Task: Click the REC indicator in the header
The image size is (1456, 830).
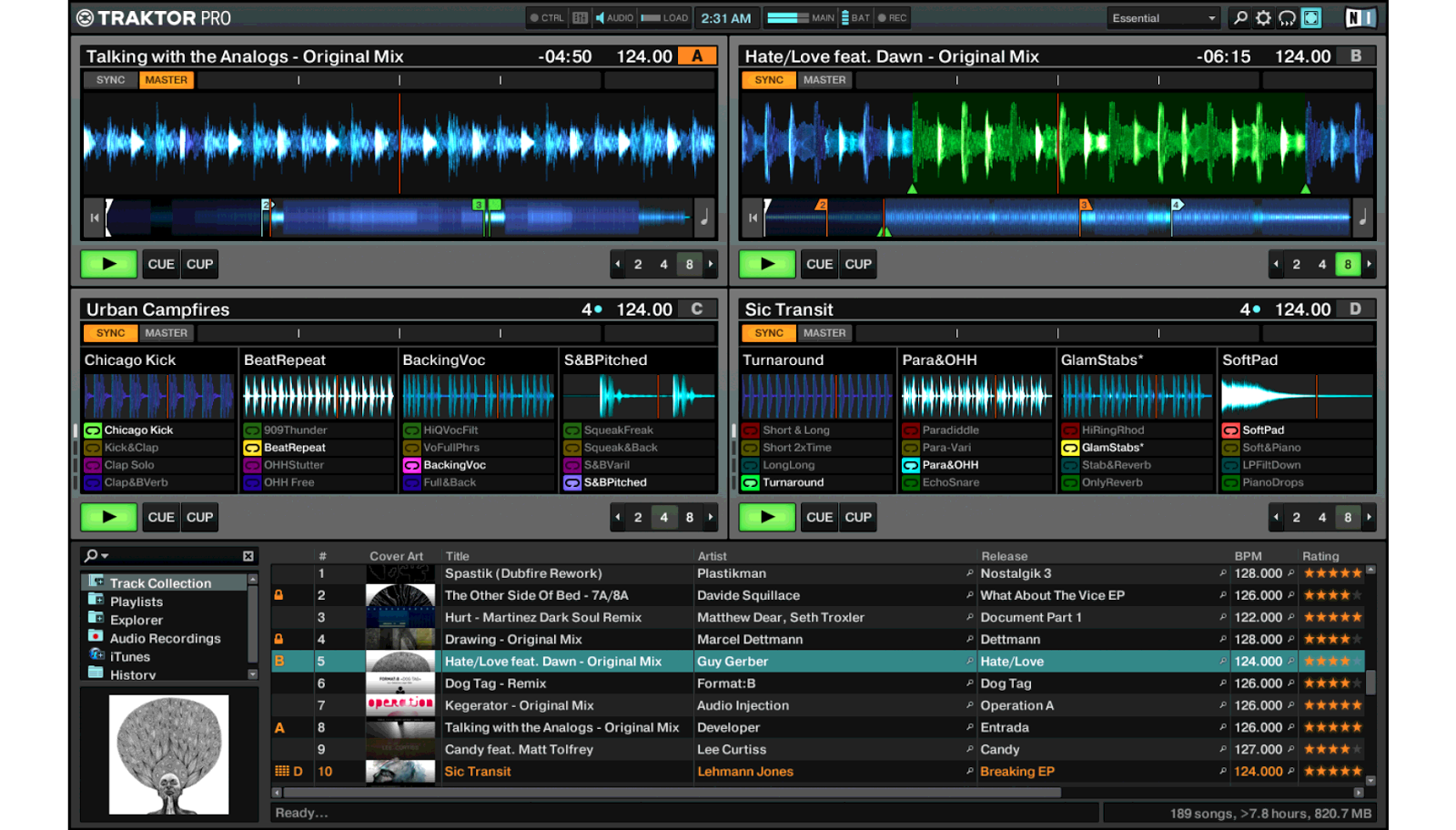Action: pyautogui.click(x=892, y=18)
